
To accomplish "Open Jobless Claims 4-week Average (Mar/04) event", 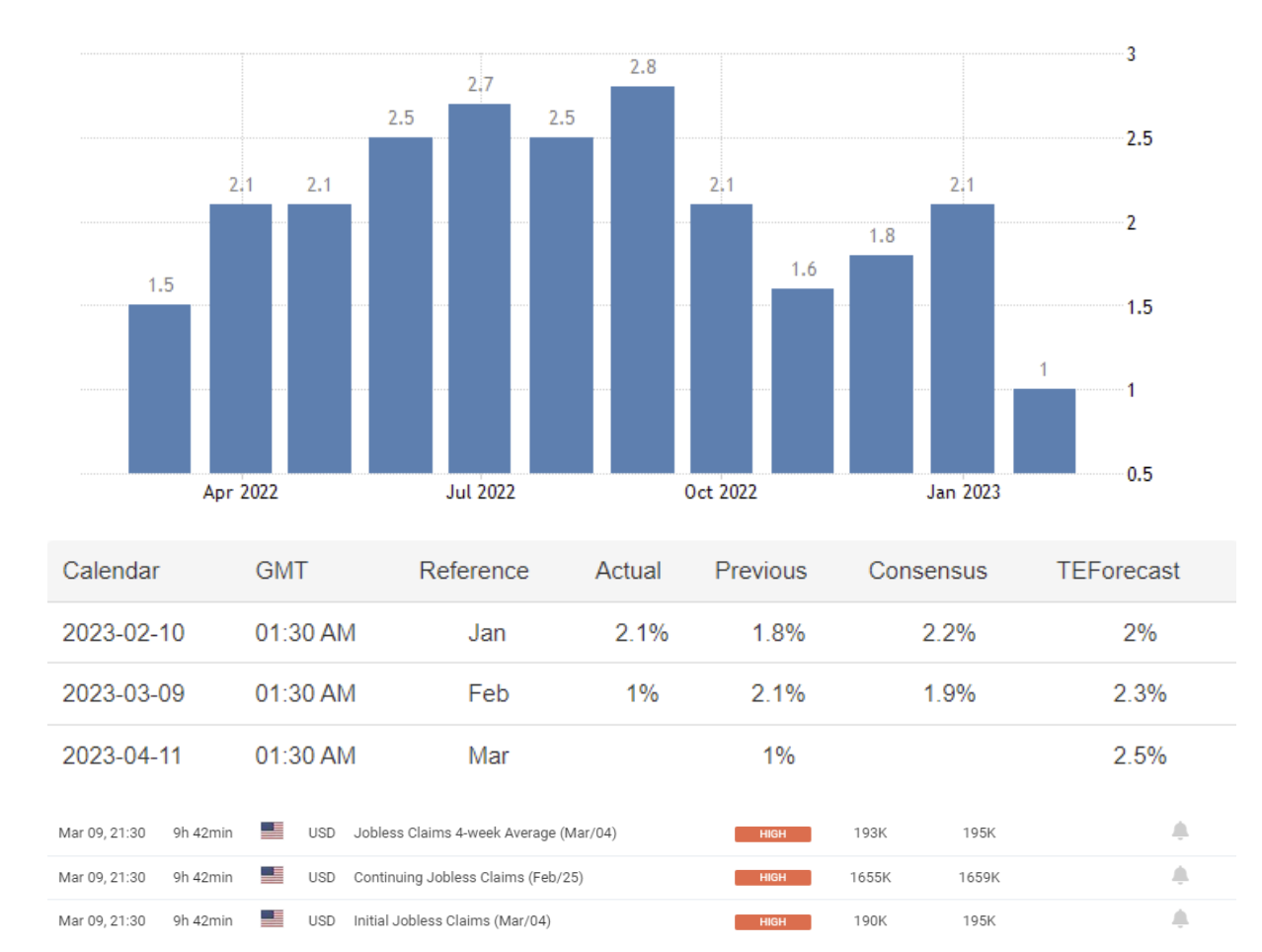I will 484,833.
